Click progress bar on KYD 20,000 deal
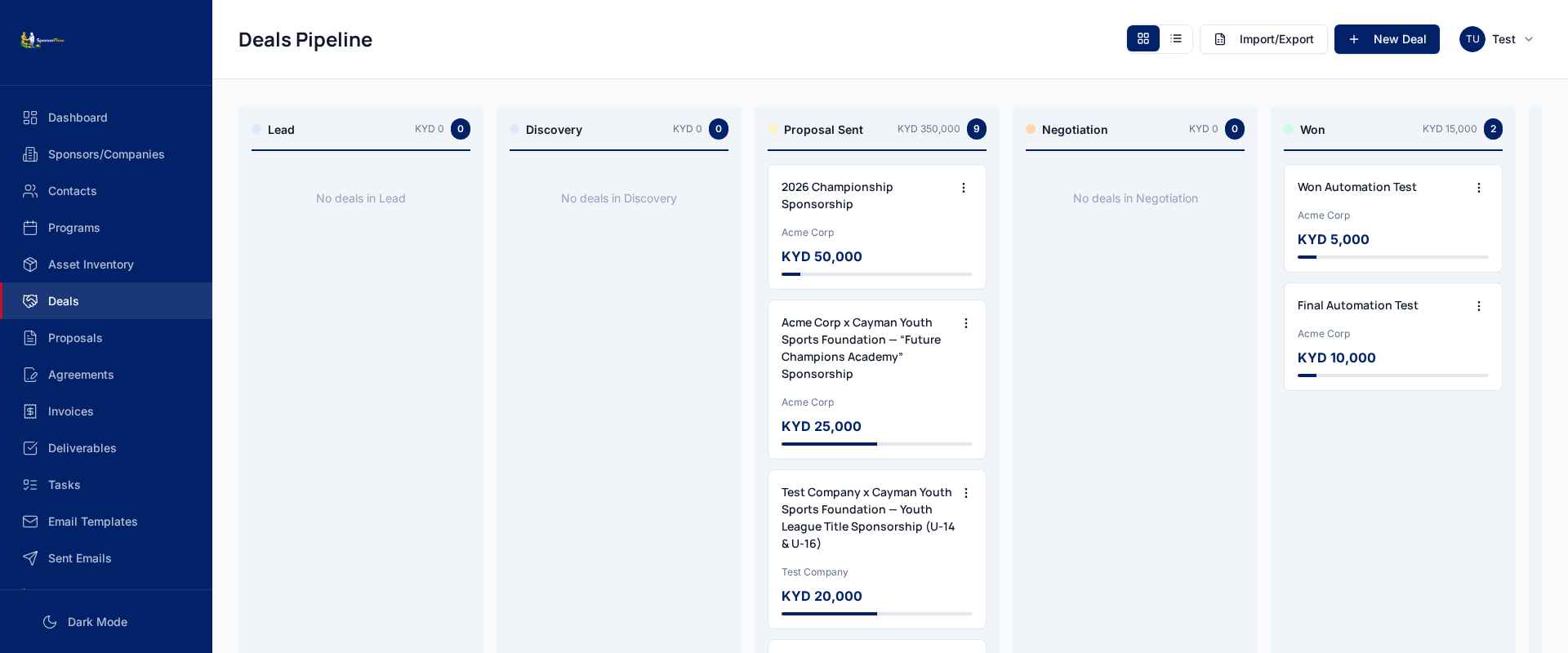This screenshot has width=1568, height=653. pyautogui.click(x=876, y=614)
